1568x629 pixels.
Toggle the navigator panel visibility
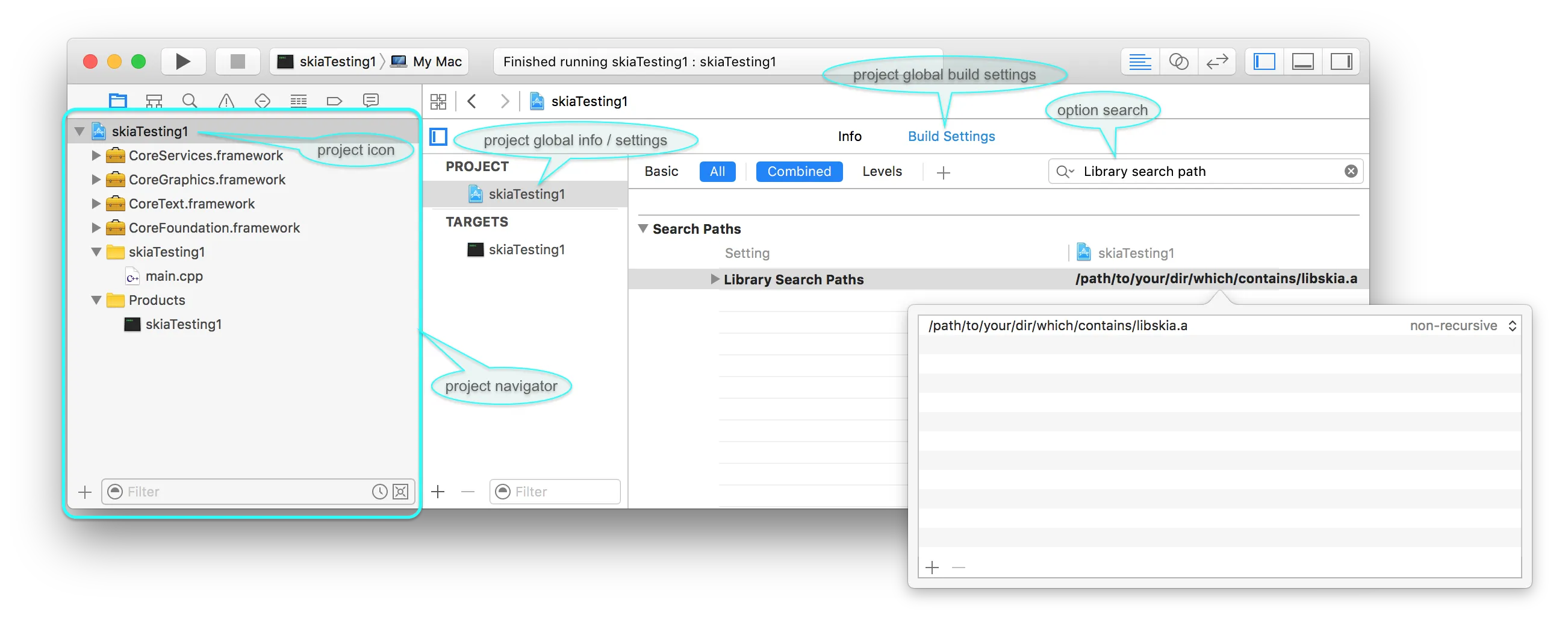(1265, 61)
